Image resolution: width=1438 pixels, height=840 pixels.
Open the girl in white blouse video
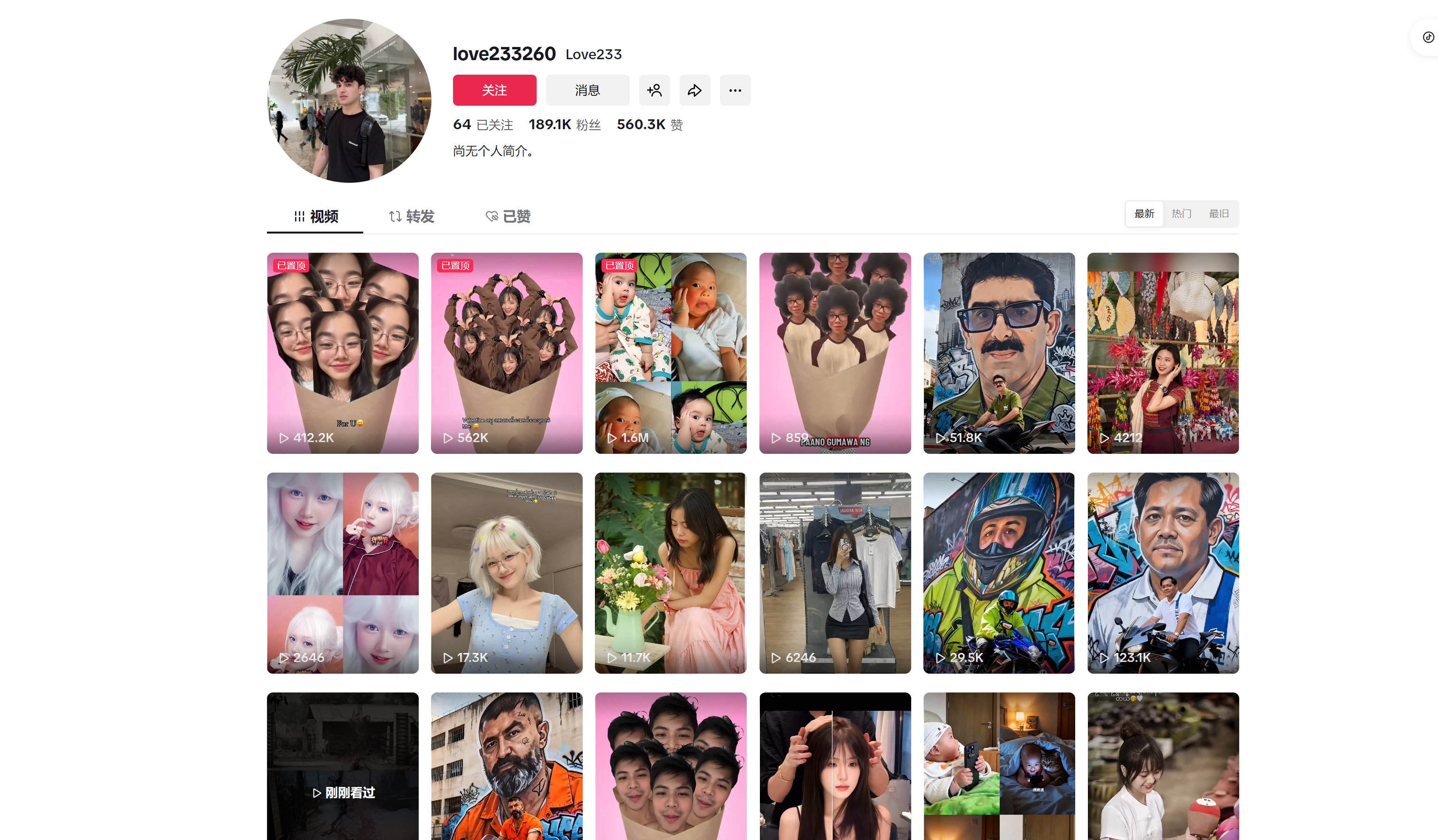1164,766
